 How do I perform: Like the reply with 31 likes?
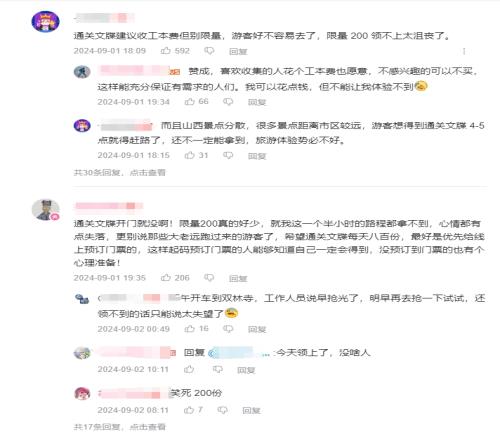click(x=190, y=155)
